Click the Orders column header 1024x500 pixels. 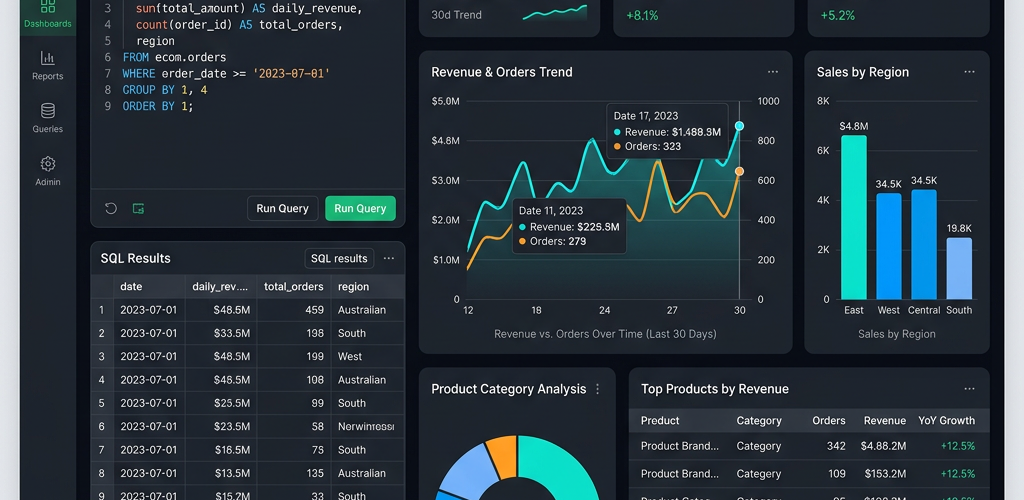(x=829, y=420)
